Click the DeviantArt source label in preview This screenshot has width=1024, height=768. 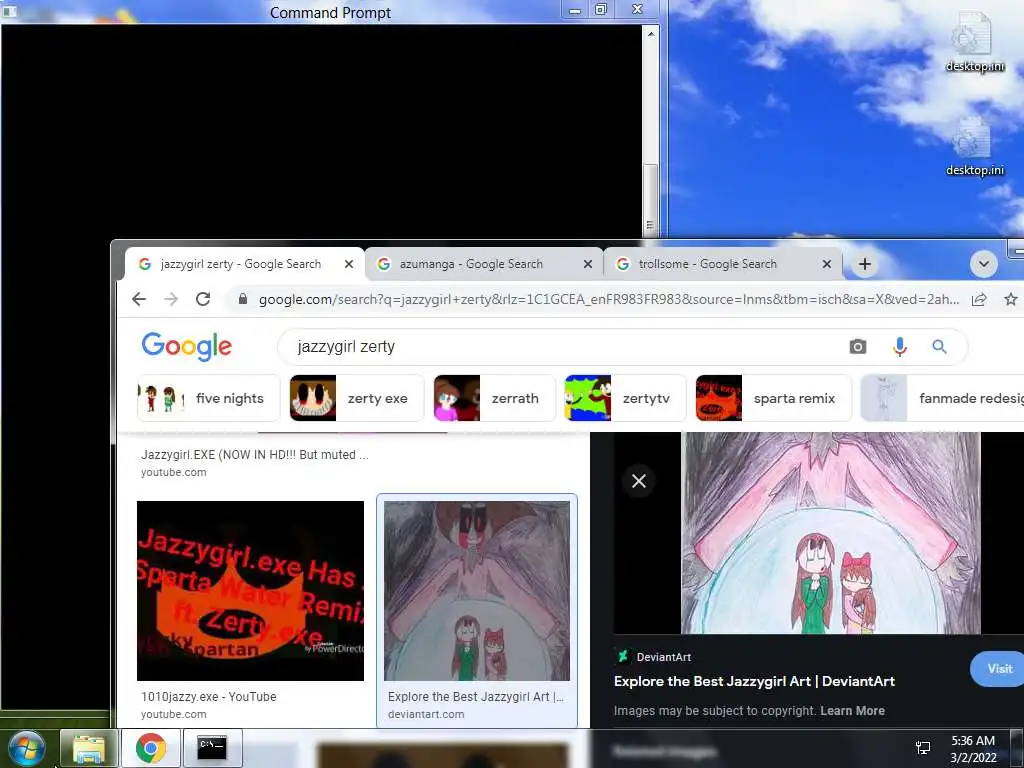pyautogui.click(x=654, y=657)
